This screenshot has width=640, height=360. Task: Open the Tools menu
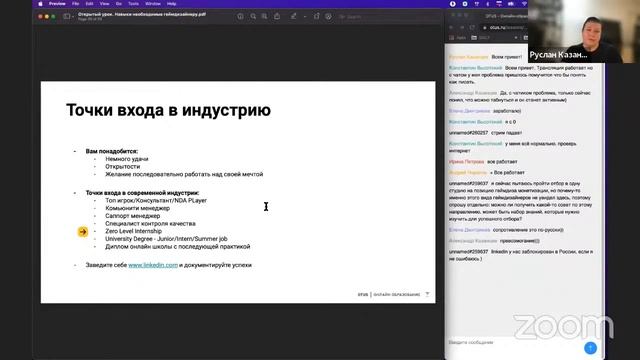(133, 4)
